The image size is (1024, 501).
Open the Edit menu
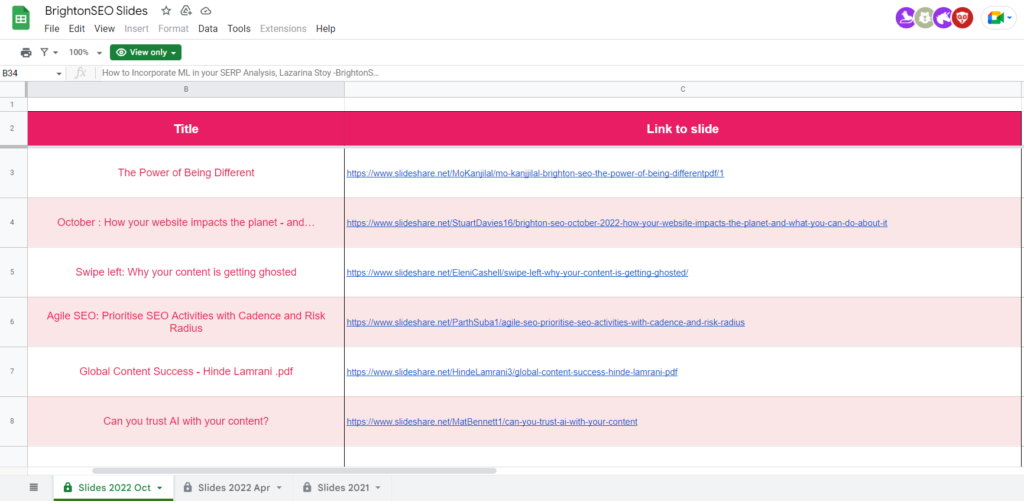coord(76,29)
